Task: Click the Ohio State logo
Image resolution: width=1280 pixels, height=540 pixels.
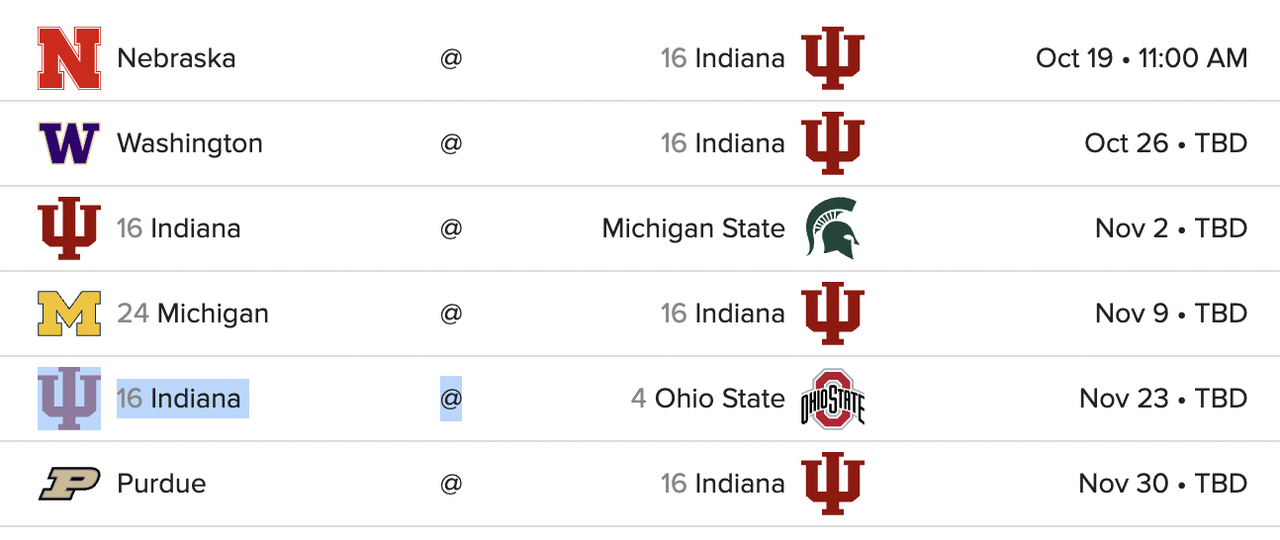Action: [x=833, y=398]
